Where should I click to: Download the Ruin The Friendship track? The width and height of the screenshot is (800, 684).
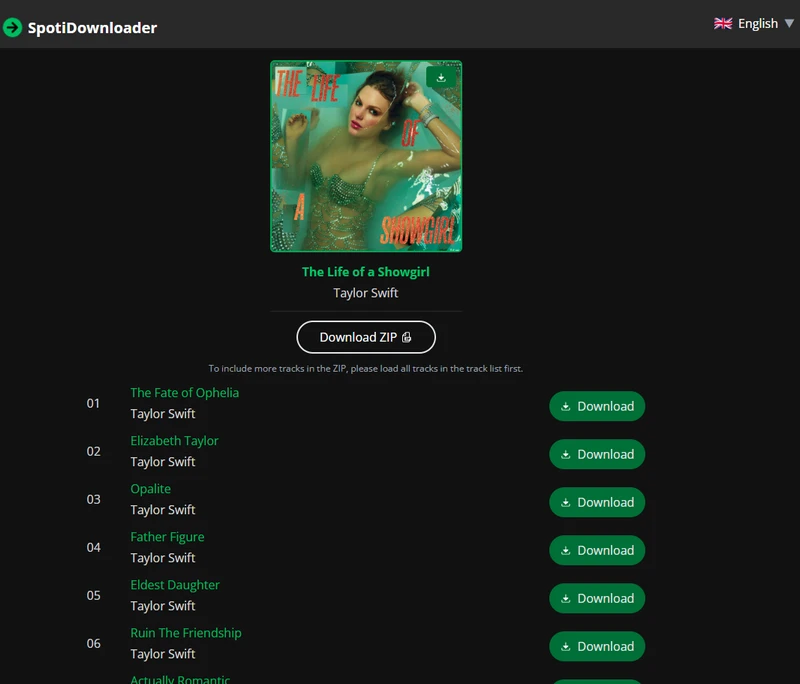coord(597,646)
